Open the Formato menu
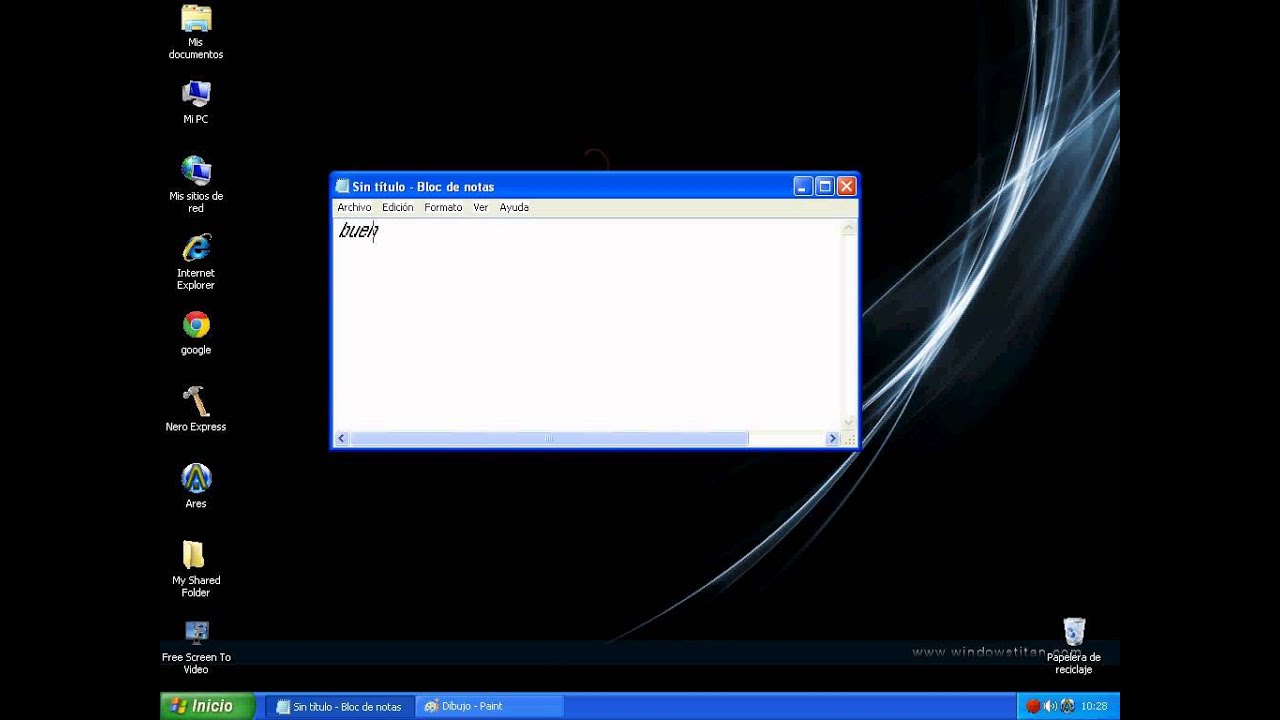The width and height of the screenshot is (1280, 720). pos(443,207)
